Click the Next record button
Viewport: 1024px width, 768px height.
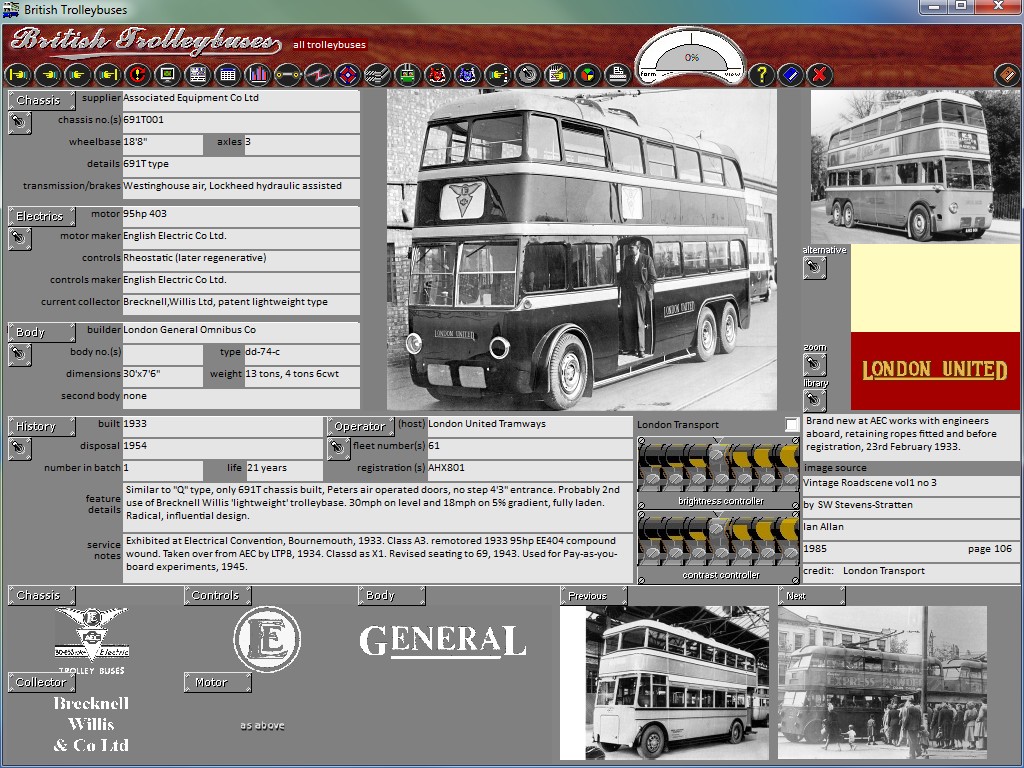pos(811,596)
